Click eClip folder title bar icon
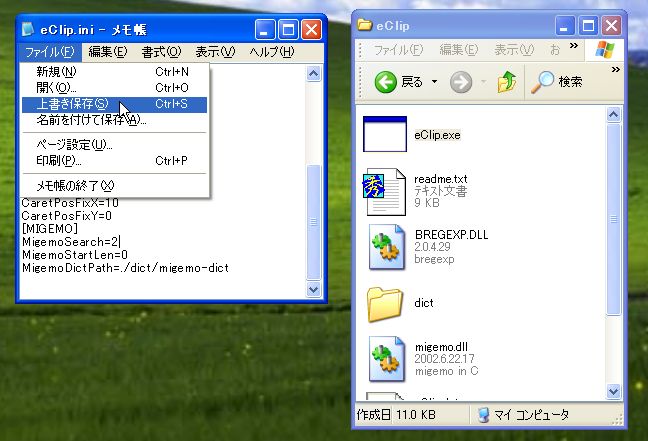This screenshot has width=648, height=441. point(364,25)
